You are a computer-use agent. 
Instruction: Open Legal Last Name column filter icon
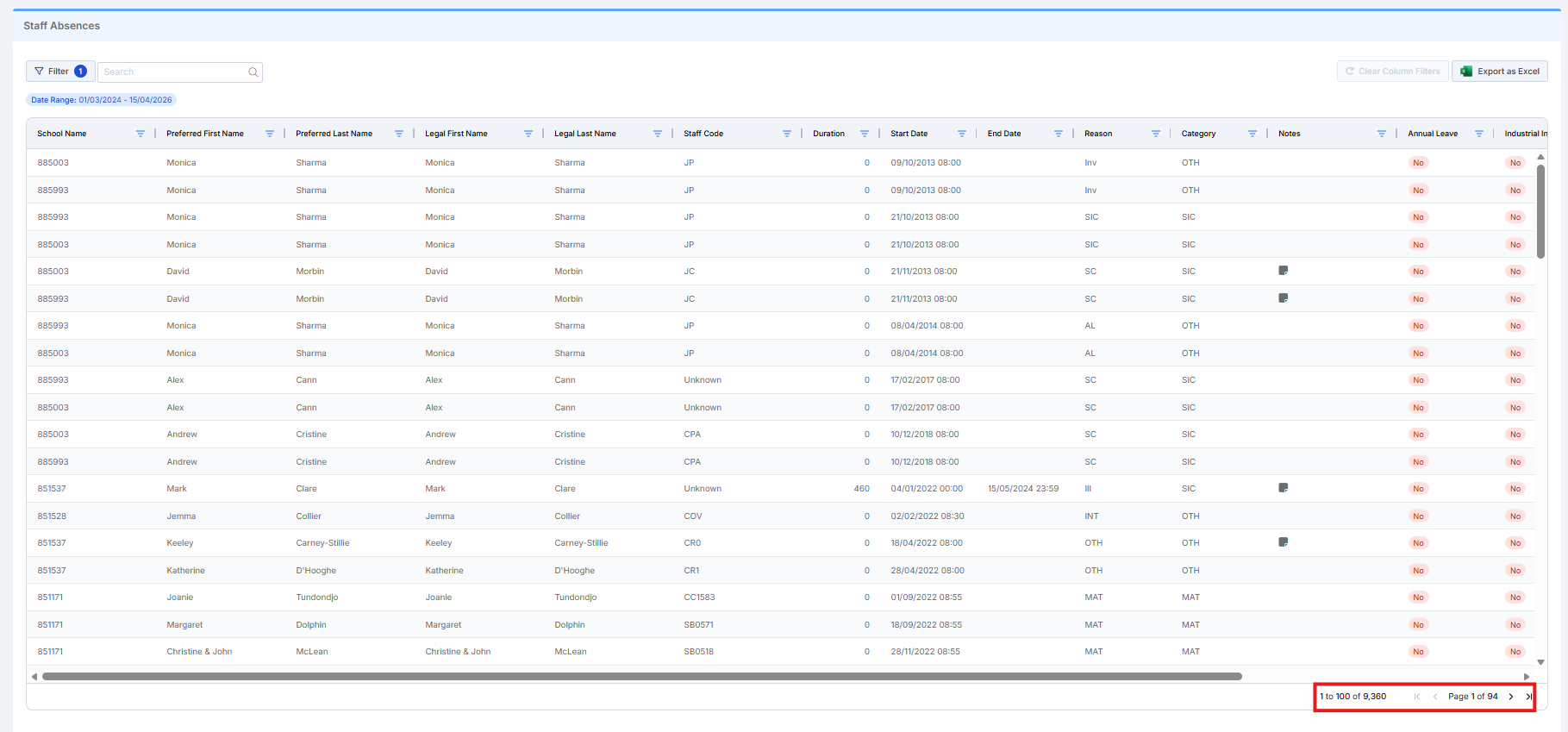658,134
